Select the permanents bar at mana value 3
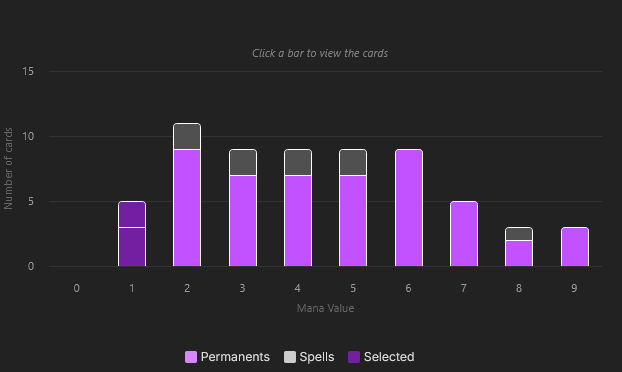The image size is (622, 372). tap(243, 221)
